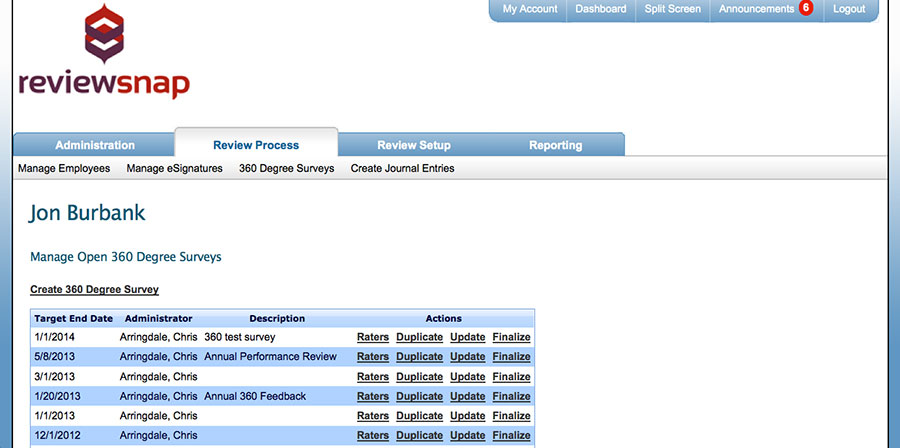Log out of Reviewsnap
The width and height of the screenshot is (900, 448).
849,9
